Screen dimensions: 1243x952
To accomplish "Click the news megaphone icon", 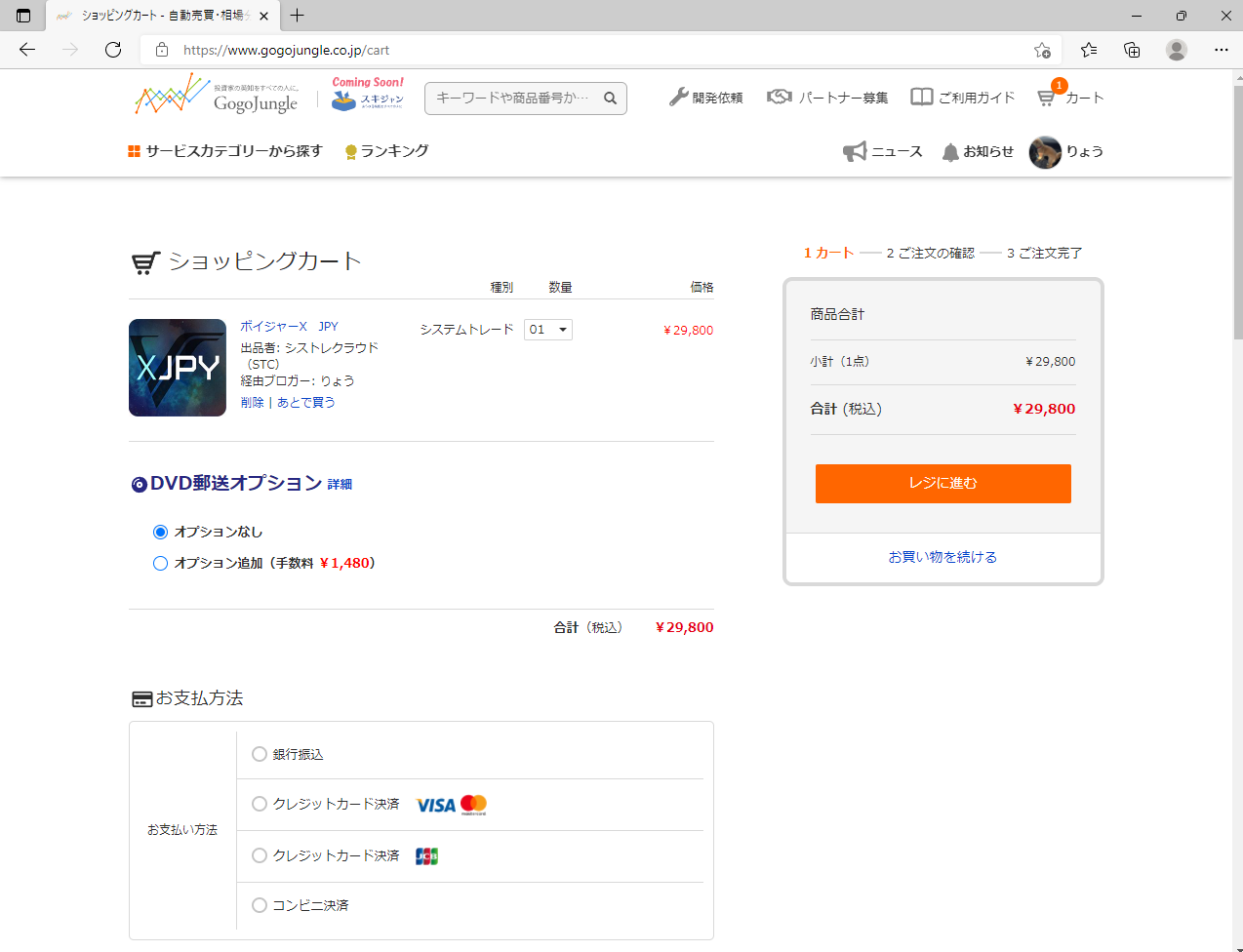I will pyautogui.click(x=855, y=151).
